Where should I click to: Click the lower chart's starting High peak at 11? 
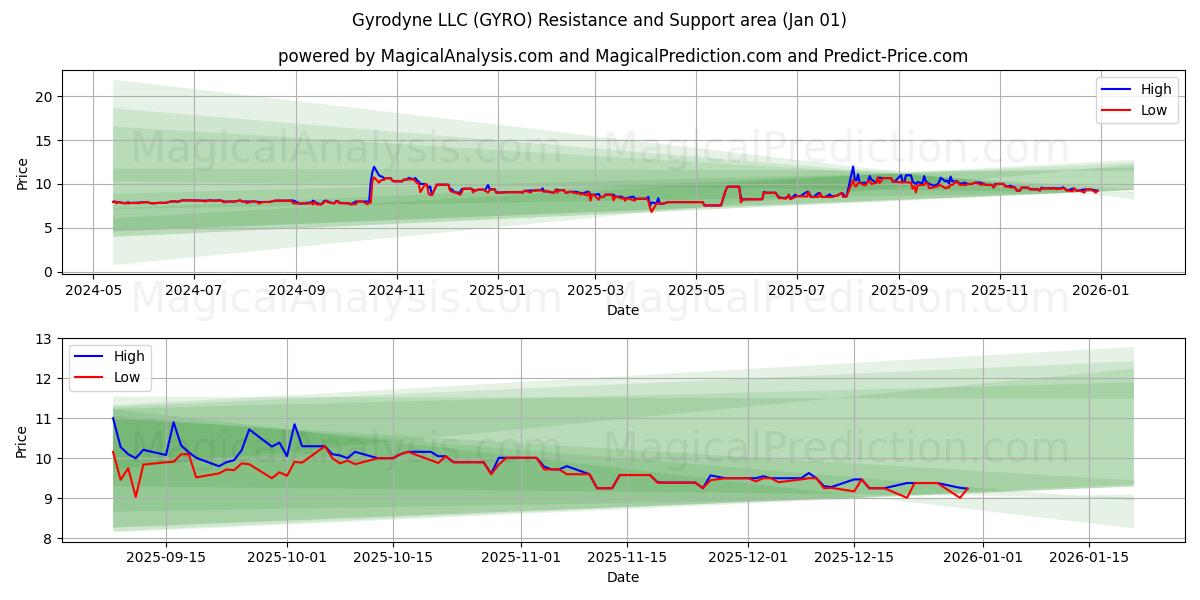(113, 418)
